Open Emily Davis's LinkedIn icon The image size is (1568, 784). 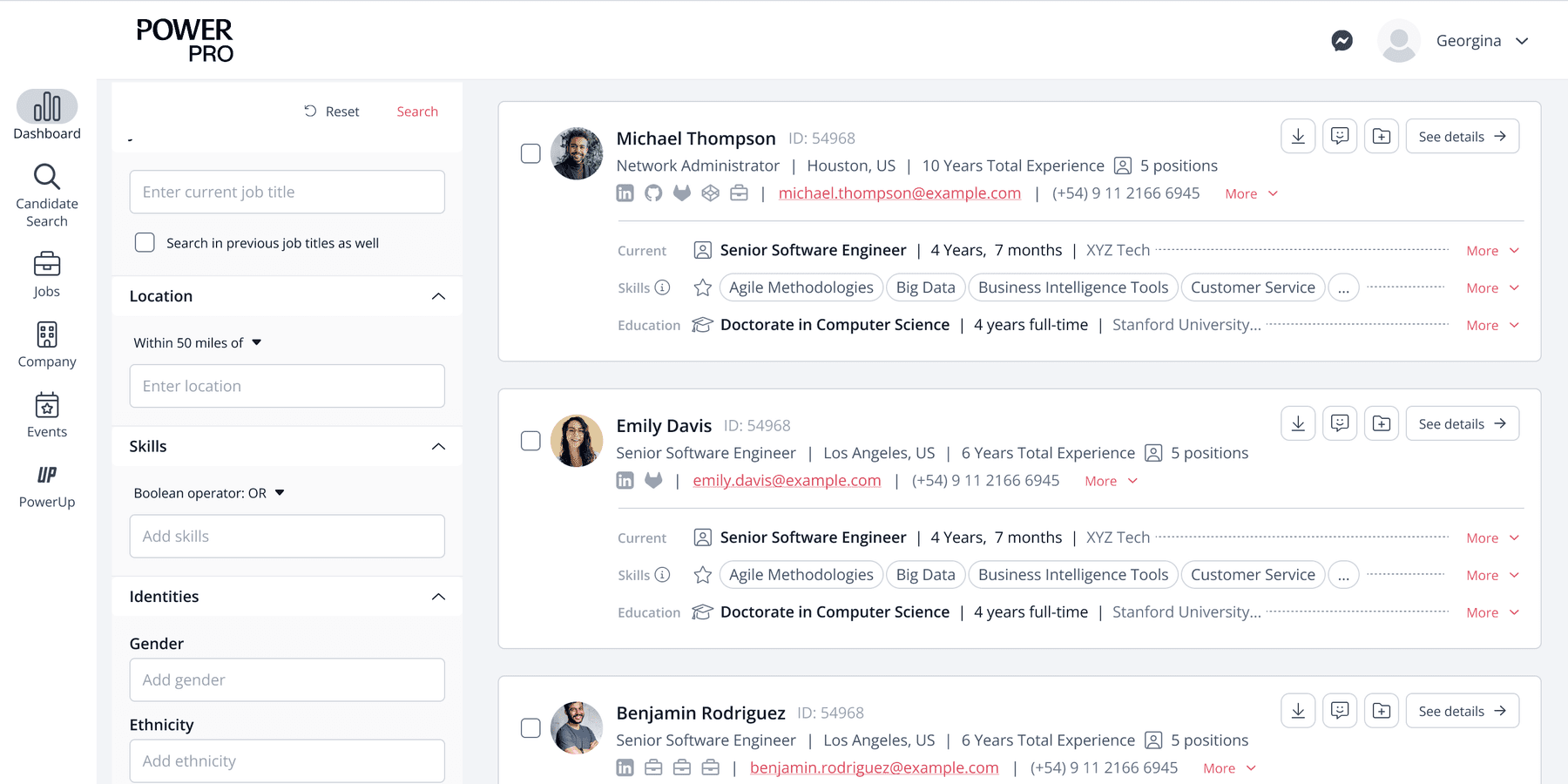point(625,480)
